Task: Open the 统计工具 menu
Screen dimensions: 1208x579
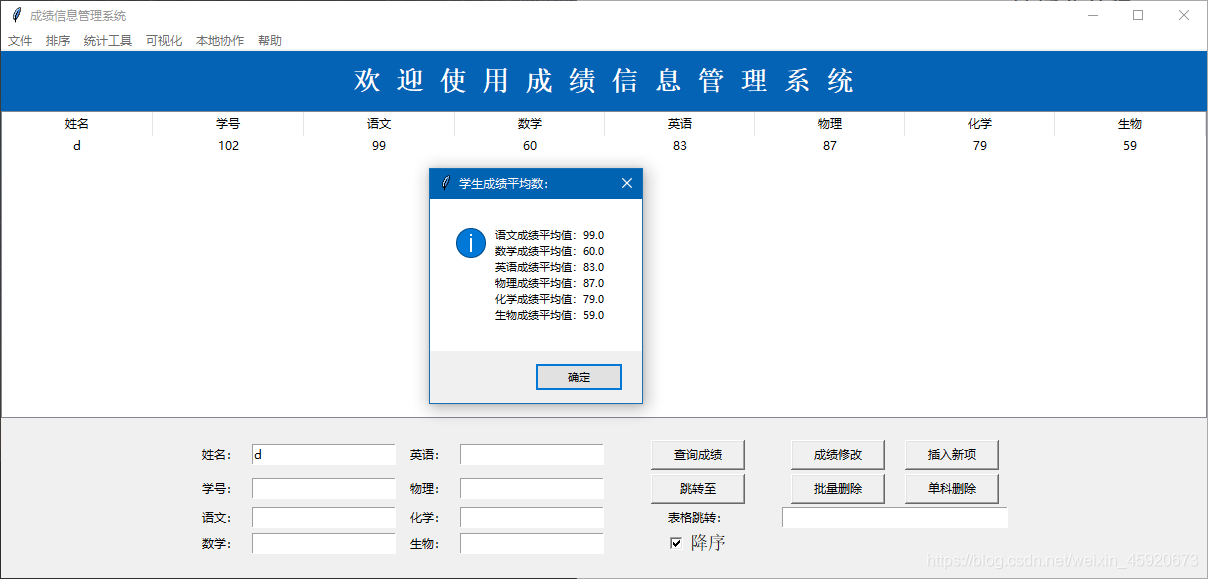Action: point(107,40)
